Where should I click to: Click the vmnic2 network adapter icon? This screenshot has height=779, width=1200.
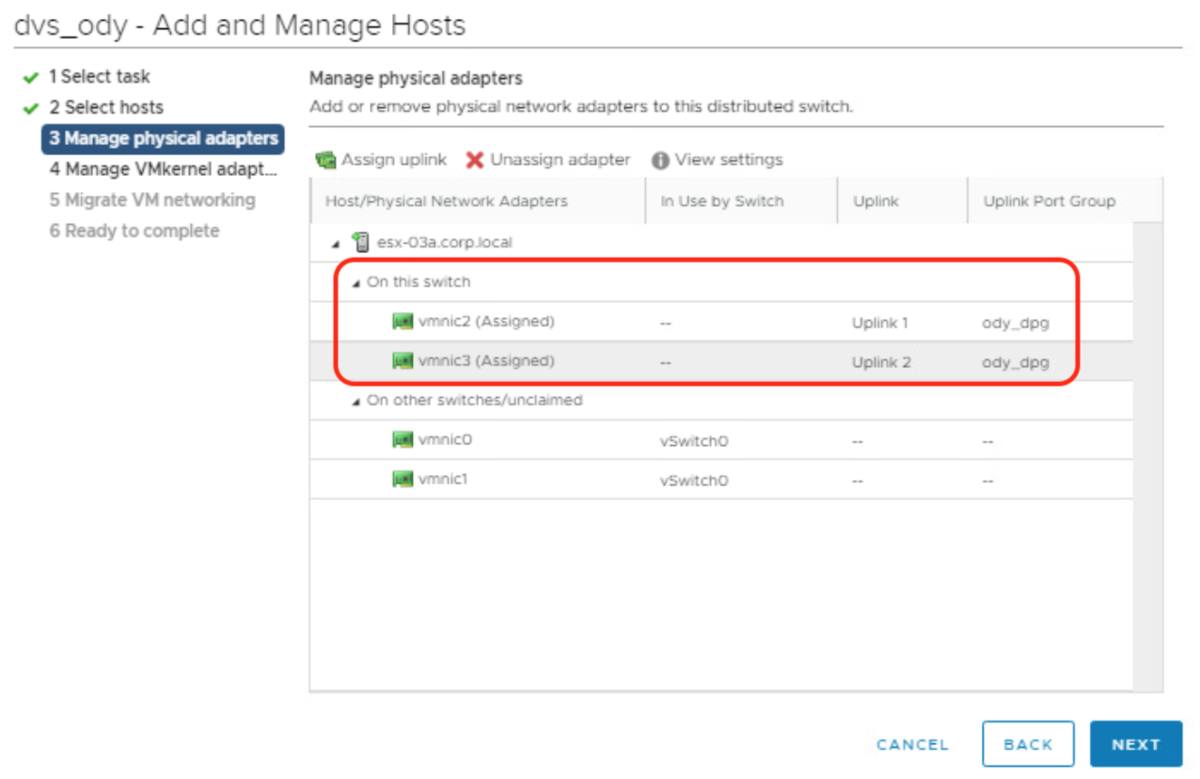coord(403,322)
